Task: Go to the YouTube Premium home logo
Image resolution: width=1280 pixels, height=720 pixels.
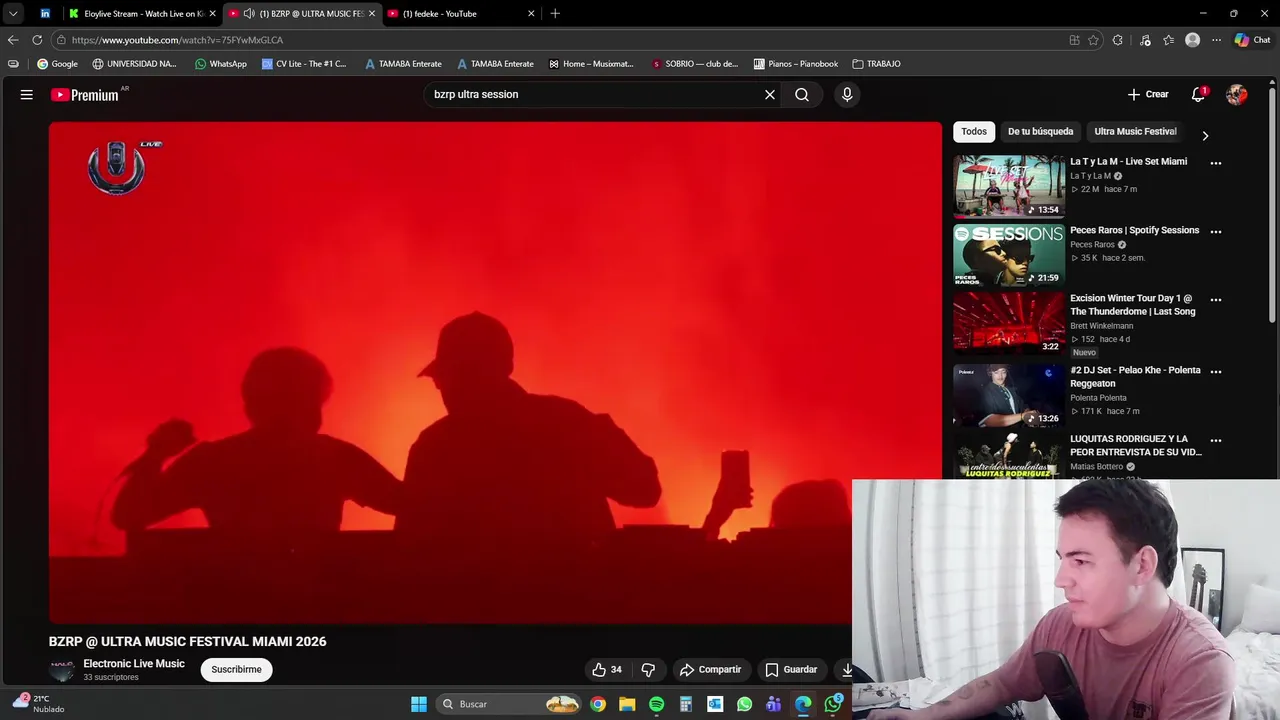Action: pyautogui.click(x=86, y=95)
